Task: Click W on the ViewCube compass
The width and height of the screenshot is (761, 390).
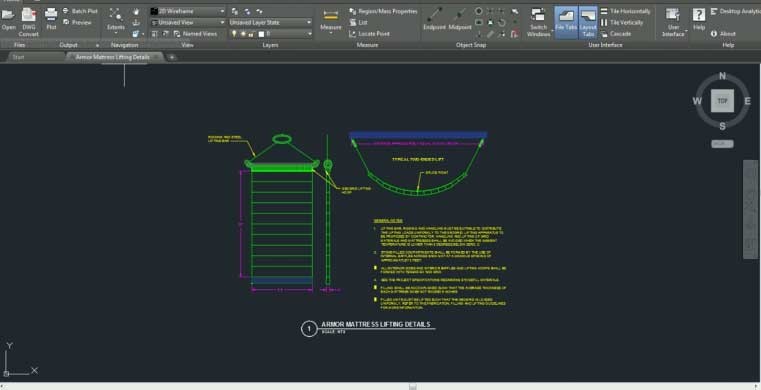Action: pos(697,101)
